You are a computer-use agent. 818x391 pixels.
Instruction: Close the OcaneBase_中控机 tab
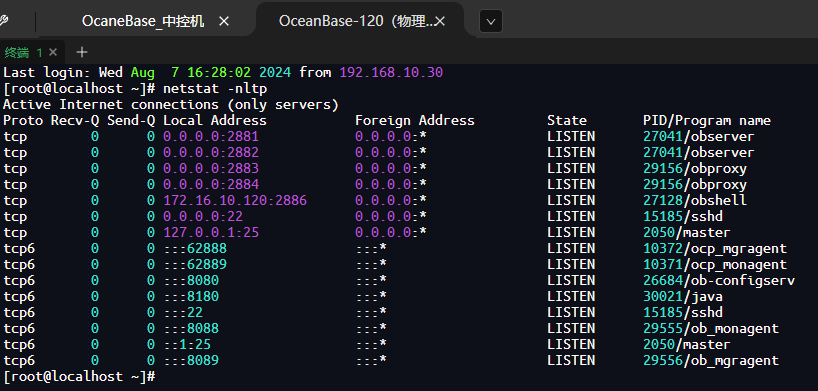[x=224, y=21]
